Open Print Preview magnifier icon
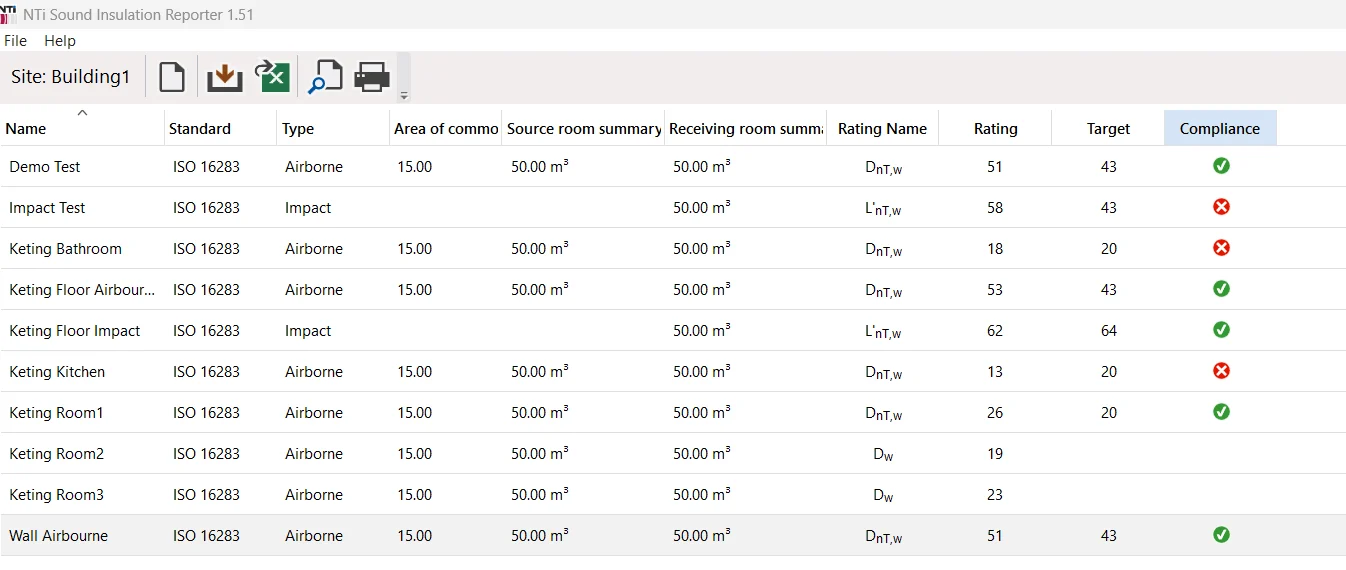The width and height of the screenshot is (1346, 570). click(x=325, y=77)
